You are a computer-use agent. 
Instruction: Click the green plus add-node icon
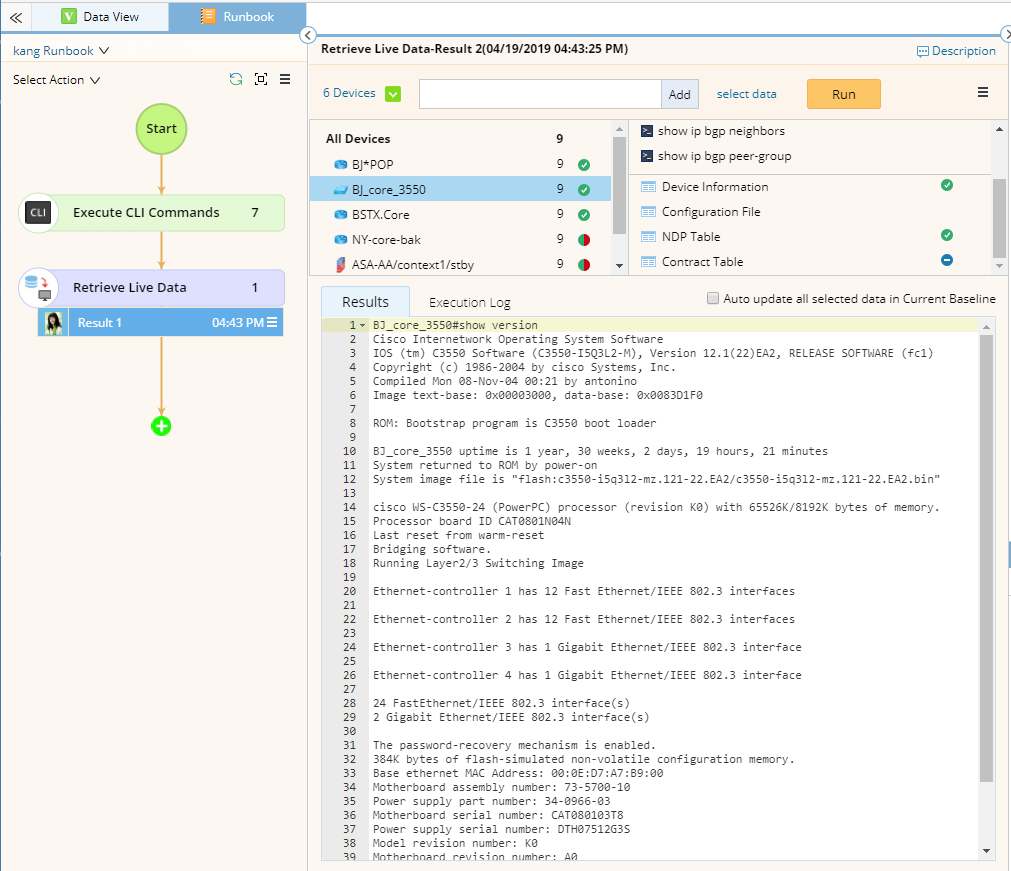tap(161, 426)
